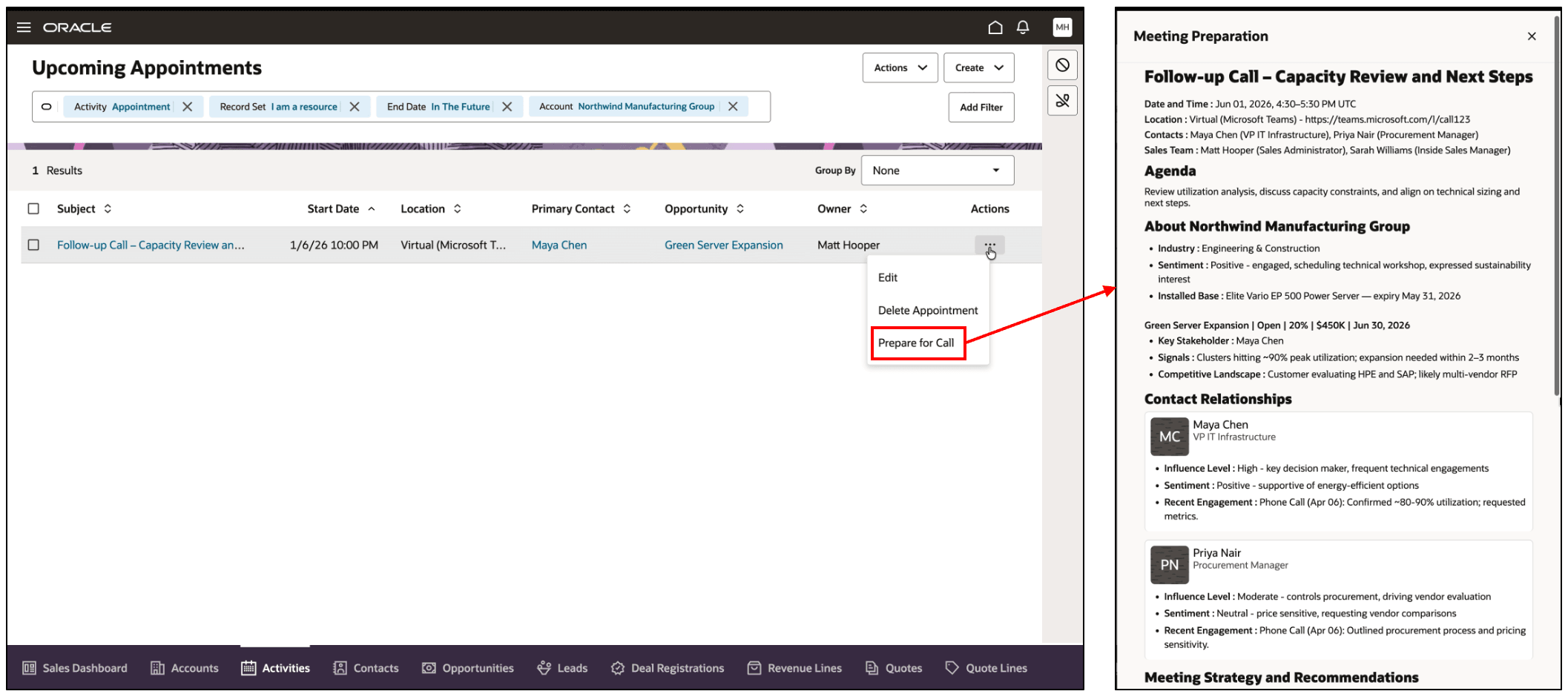
Task: Check the Follow-up Call row checkbox
Action: tap(33, 245)
